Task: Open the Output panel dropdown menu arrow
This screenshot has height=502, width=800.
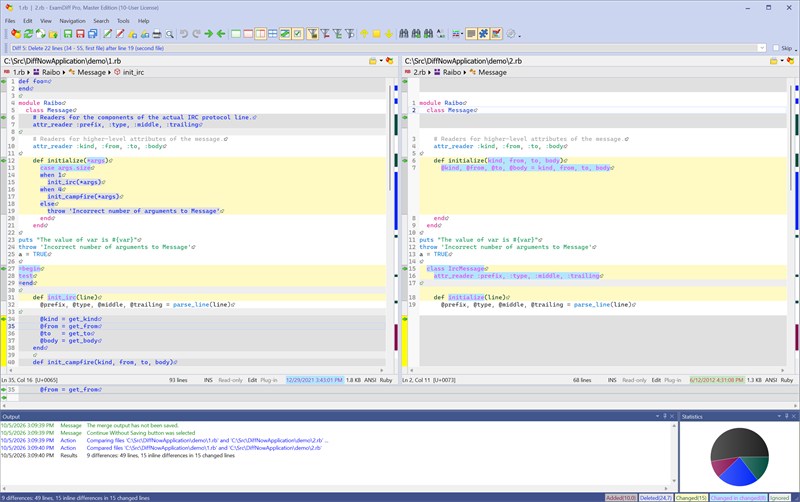Action: 657,416
